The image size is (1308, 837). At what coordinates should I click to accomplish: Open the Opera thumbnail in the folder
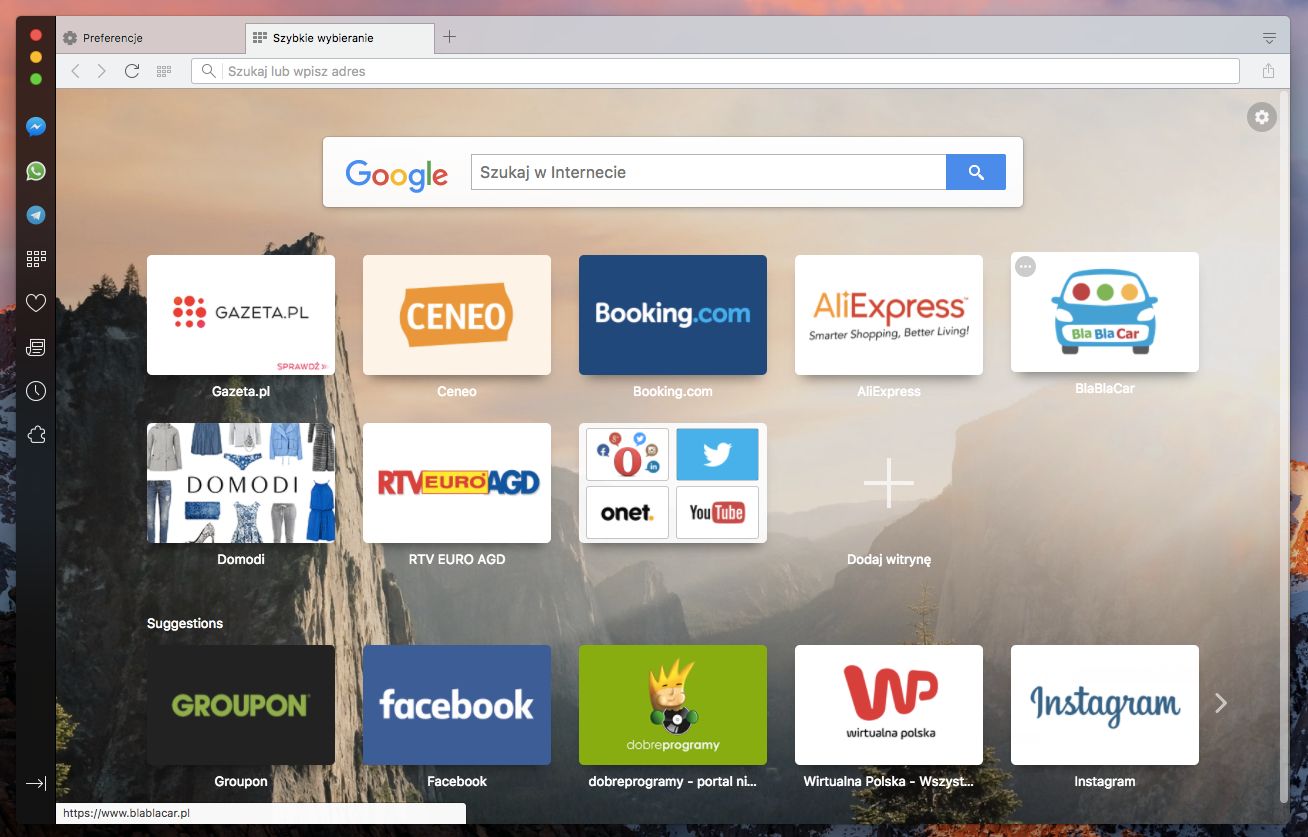click(627, 455)
